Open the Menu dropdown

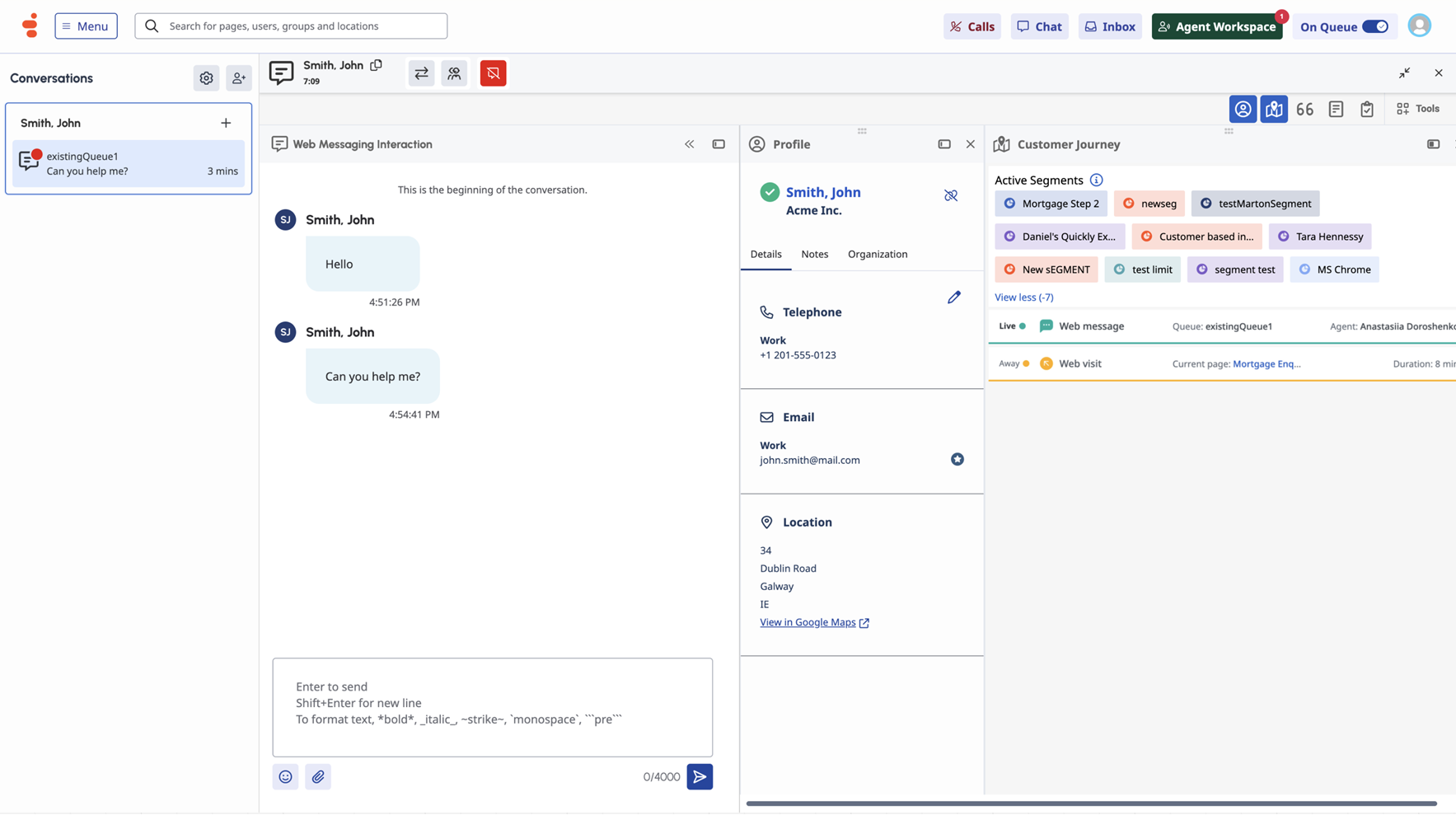[86, 26]
